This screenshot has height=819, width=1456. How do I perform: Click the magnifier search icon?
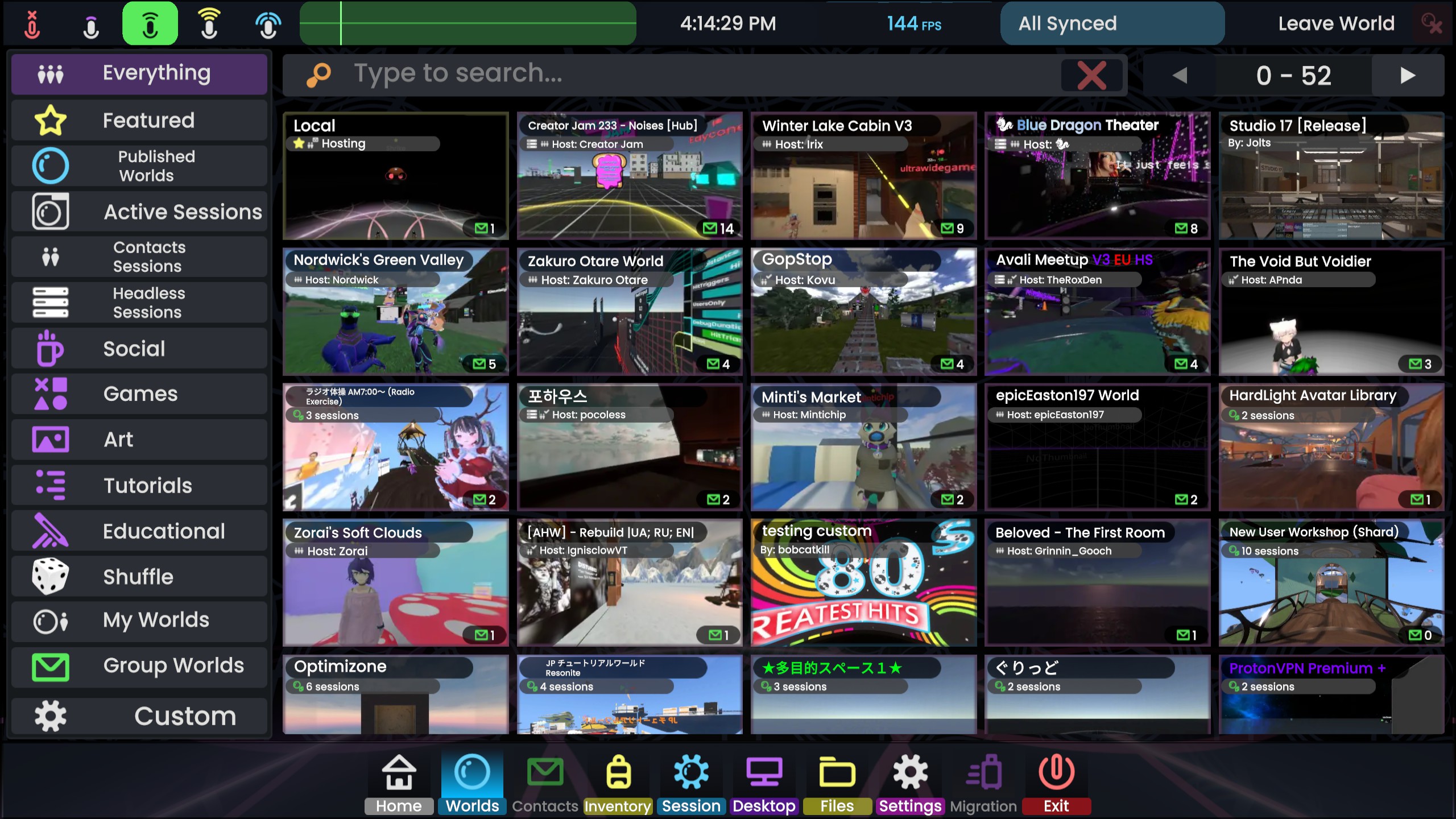point(318,75)
